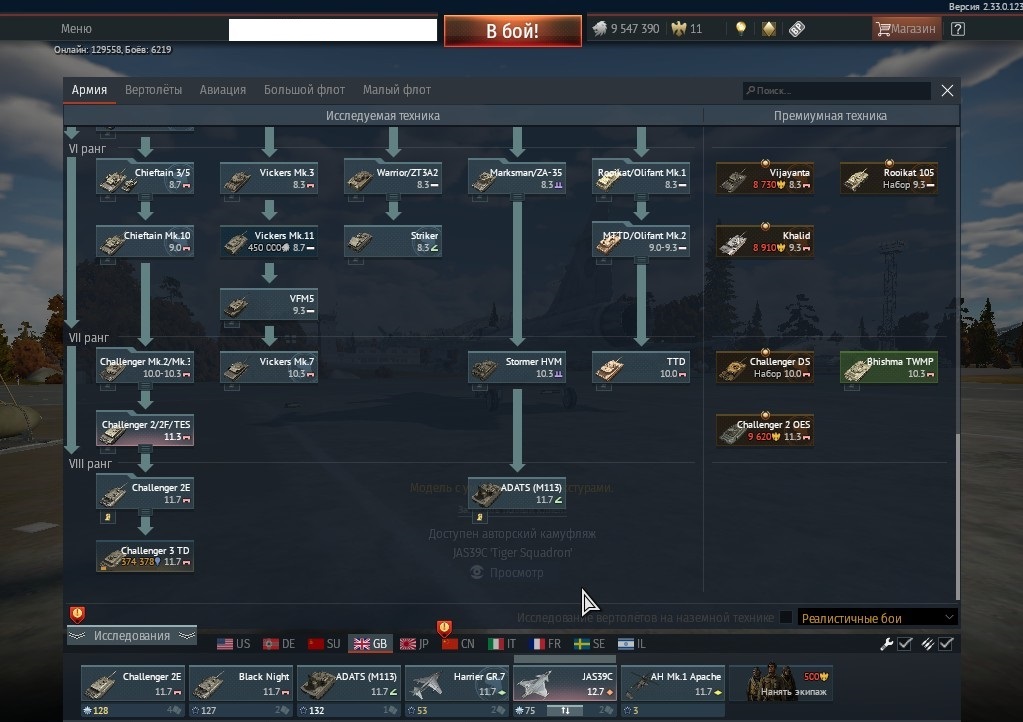Click the silver lions balance icon
The height and width of the screenshot is (722, 1023).
pyautogui.click(x=600, y=29)
